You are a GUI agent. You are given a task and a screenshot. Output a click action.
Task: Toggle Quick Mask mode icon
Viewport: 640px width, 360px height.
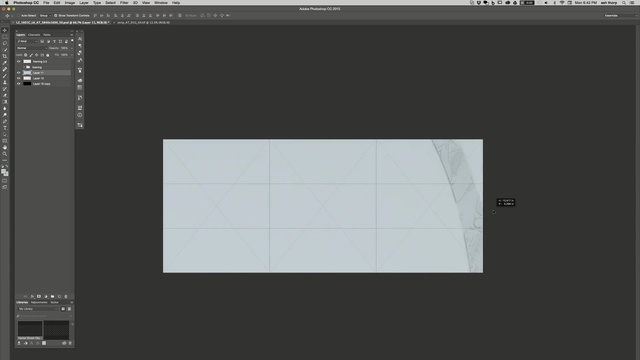pyautogui.click(x=5, y=180)
